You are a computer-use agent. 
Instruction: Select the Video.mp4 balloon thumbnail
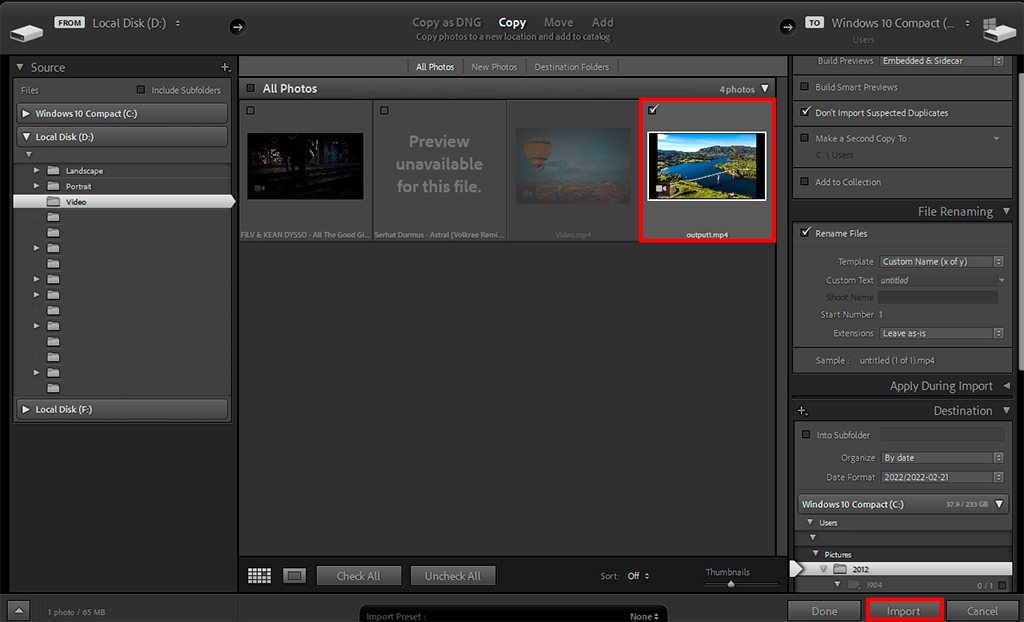573,165
